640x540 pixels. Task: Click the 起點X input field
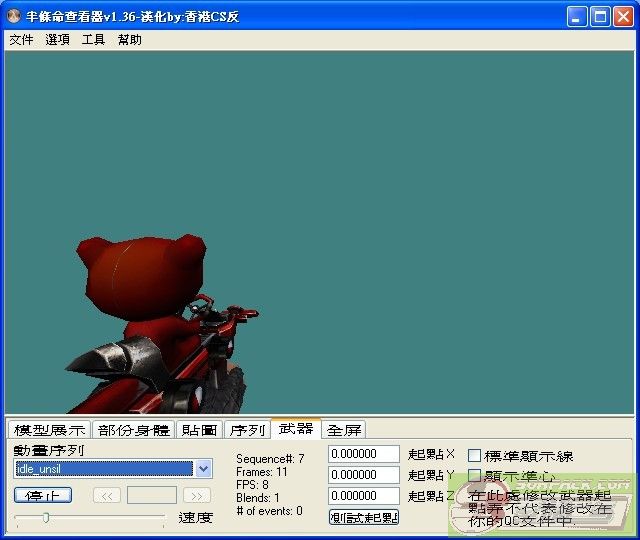click(364, 455)
